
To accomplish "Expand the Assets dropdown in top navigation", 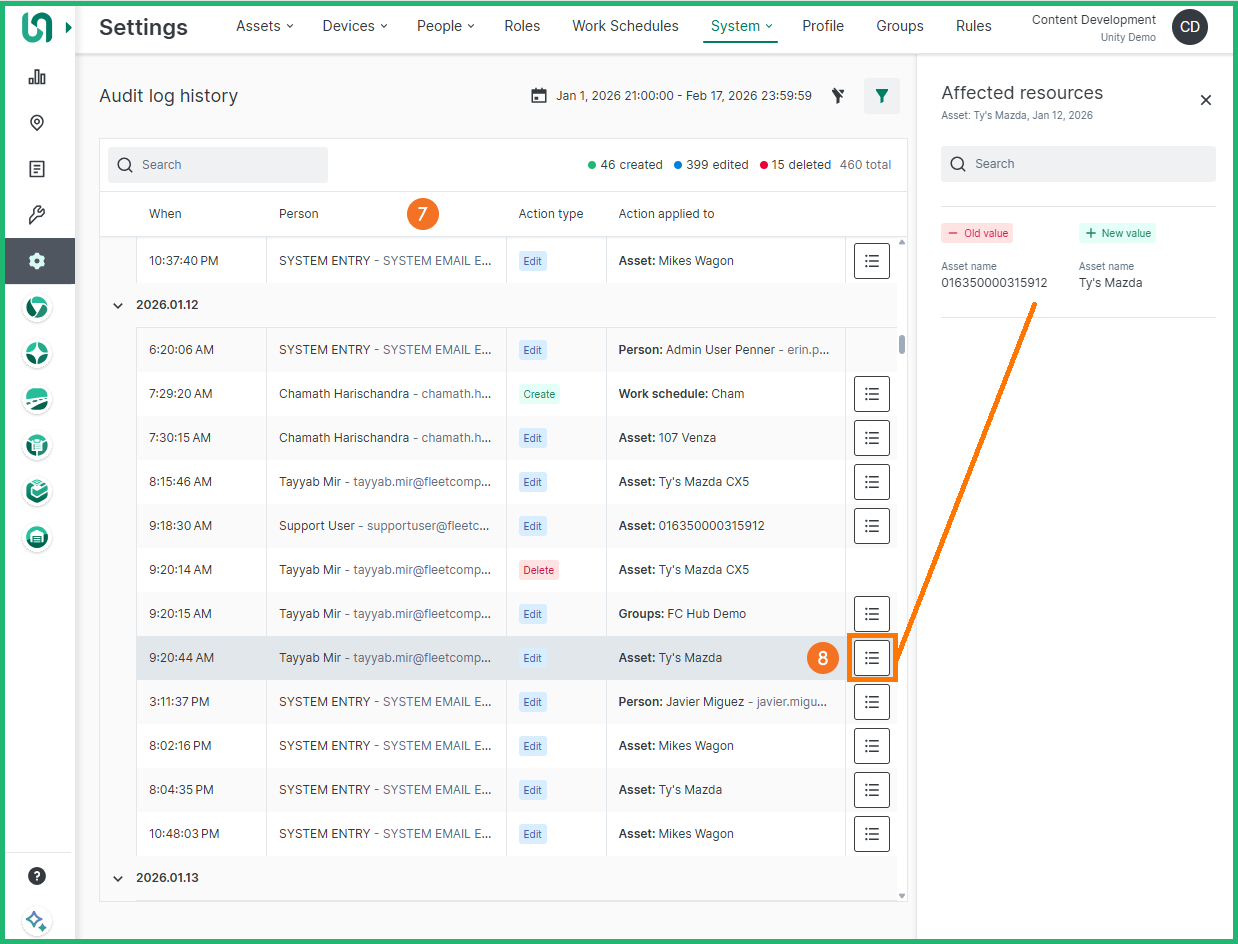I will (264, 26).
